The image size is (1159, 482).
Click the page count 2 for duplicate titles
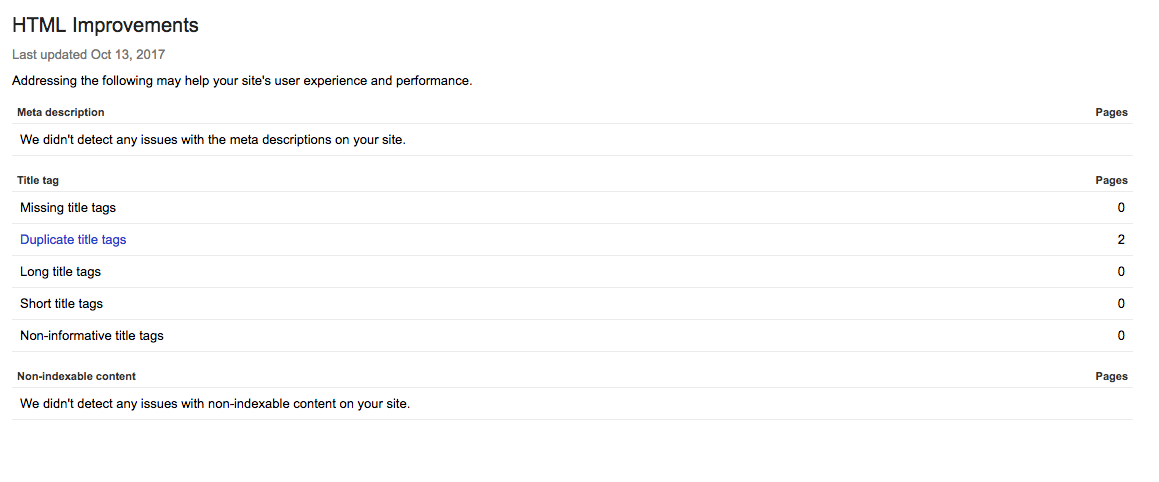(x=1121, y=240)
